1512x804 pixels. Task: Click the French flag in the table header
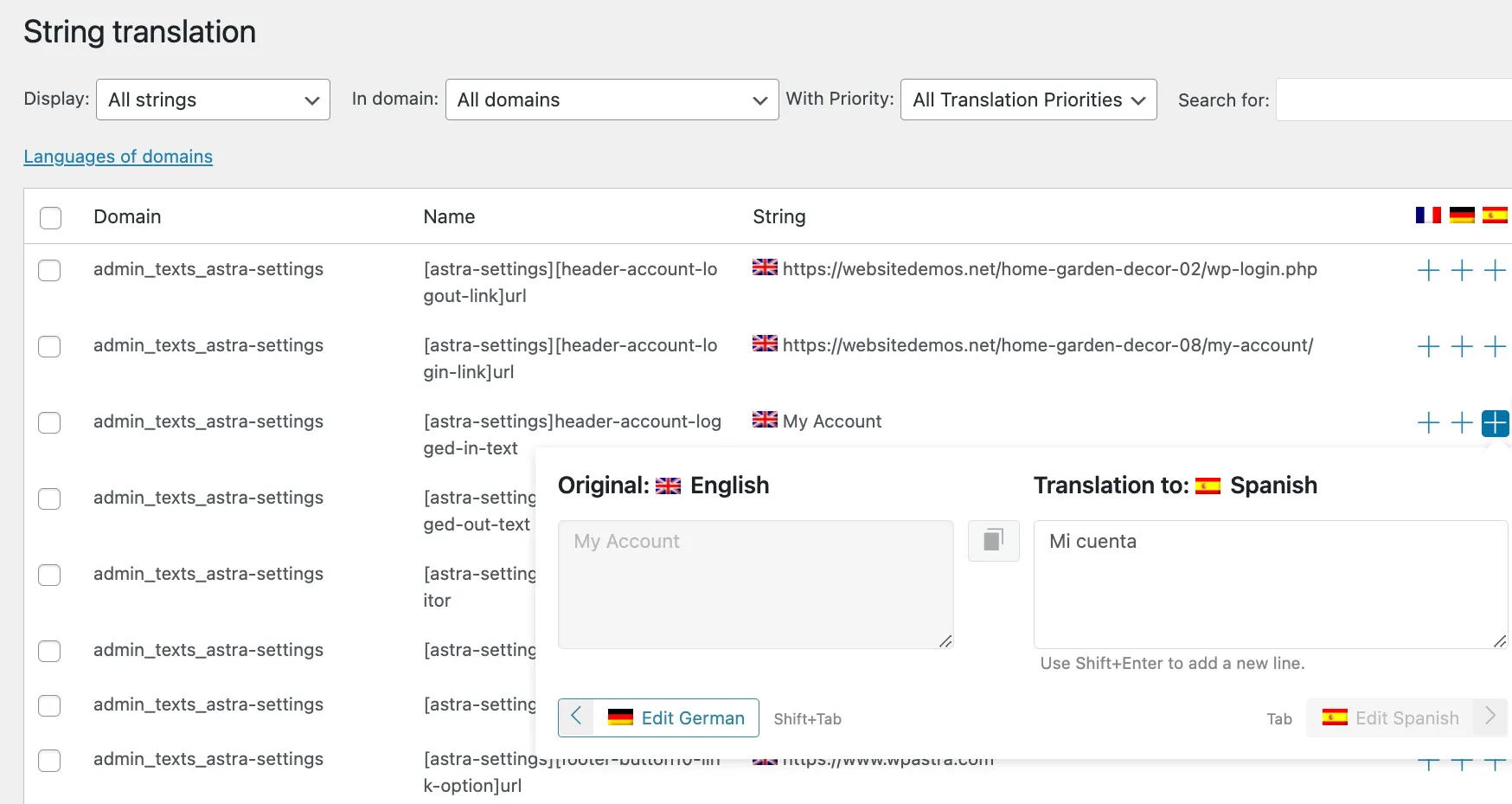click(1427, 215)
